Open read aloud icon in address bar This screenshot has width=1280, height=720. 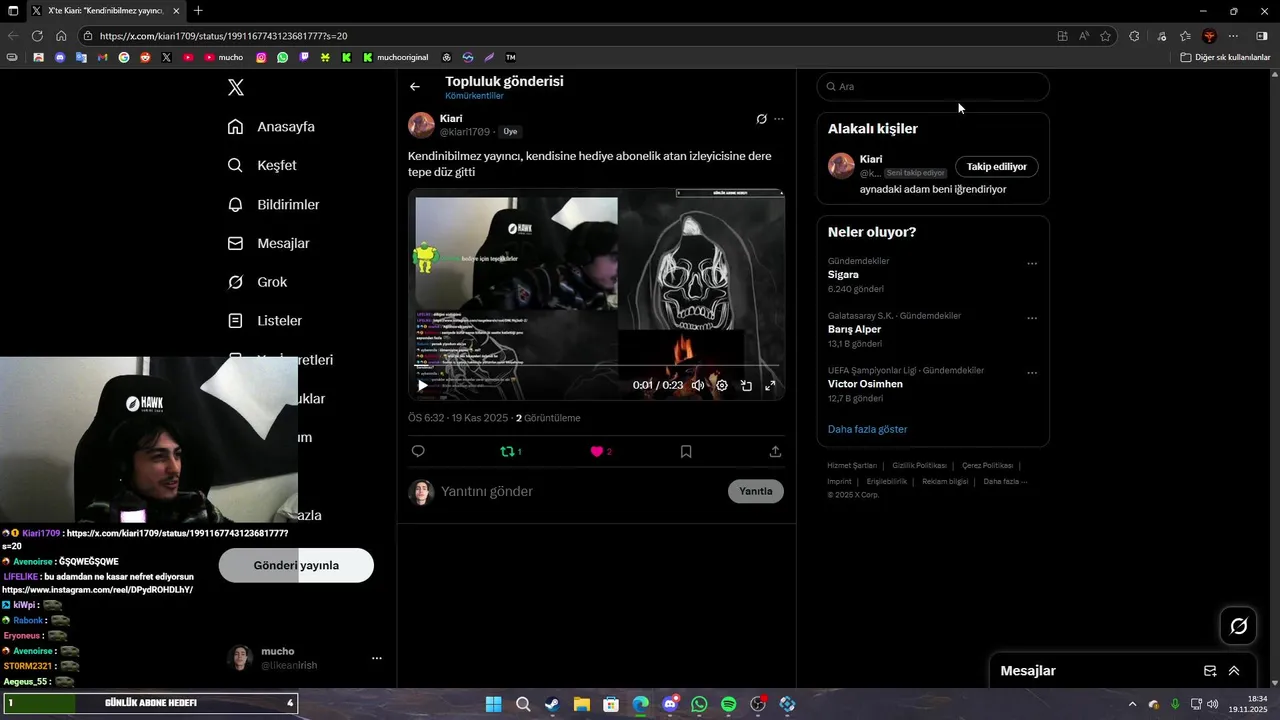click(x=1084, y=36)
